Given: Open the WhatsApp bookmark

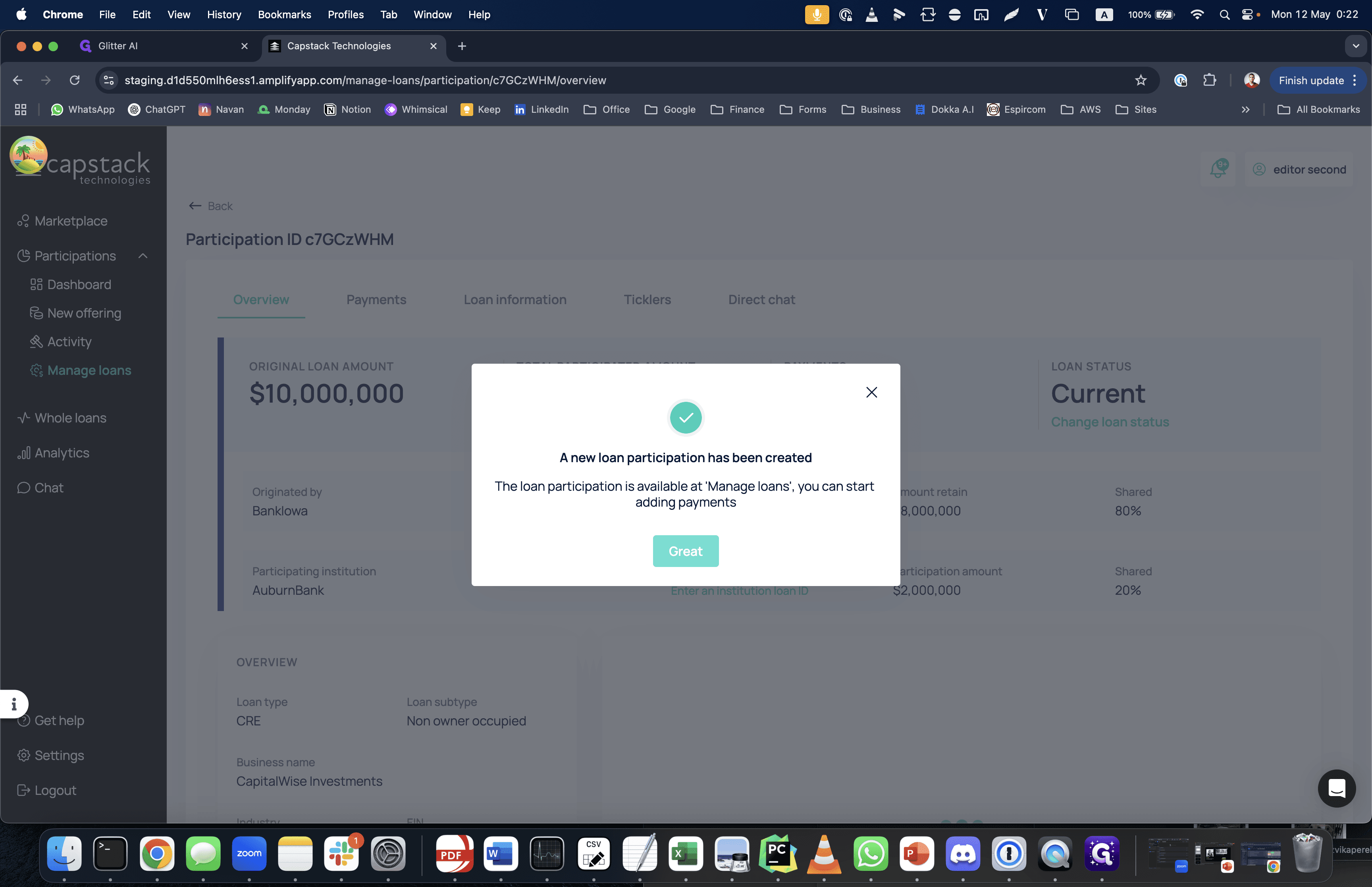Looking at the screenshot, I should pos(83,110).
